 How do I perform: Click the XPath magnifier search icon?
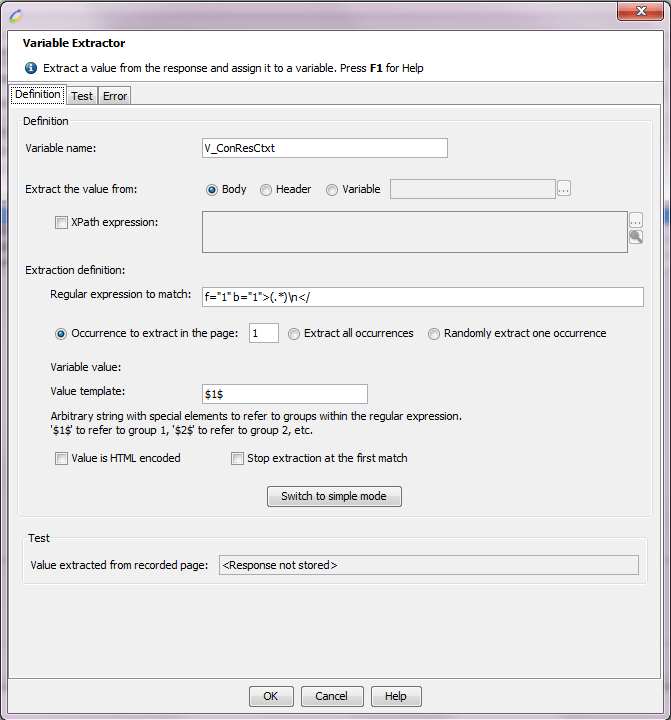click(635, 237)
